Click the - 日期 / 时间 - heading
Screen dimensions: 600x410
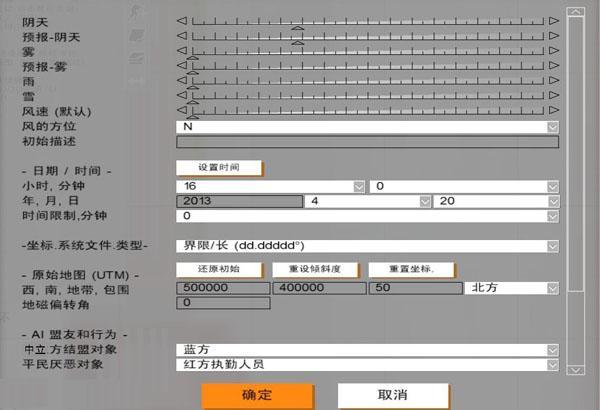tap(67, 171)
